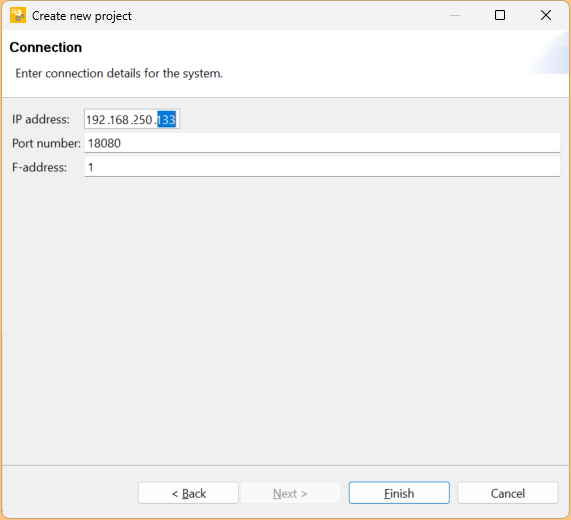
Task: Maximize the Create new project dialog
Action: [x=500, y=15]
